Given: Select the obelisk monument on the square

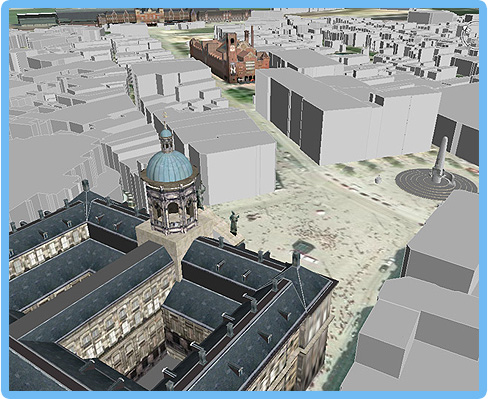Looking at the screenshot, I should pos(441,159).
